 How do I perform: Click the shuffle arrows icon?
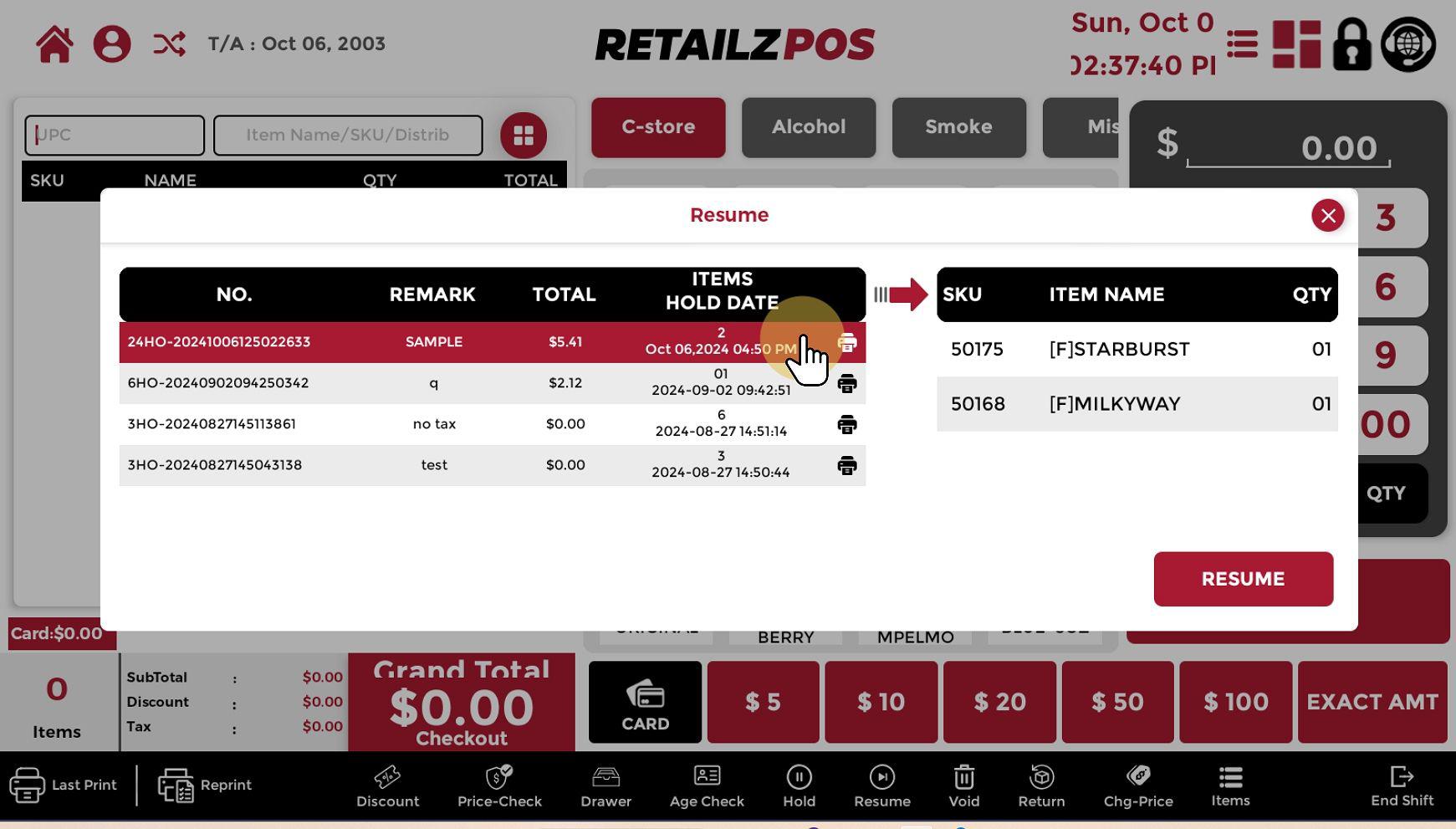coord(169,44)
